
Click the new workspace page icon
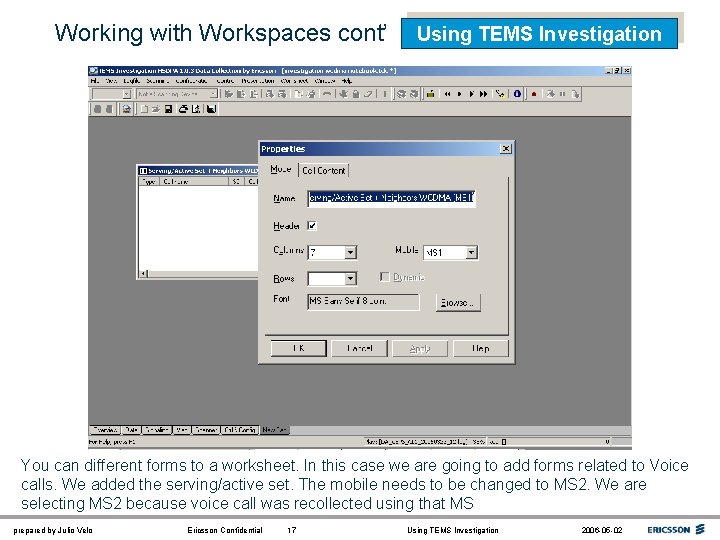coord(144,109)
